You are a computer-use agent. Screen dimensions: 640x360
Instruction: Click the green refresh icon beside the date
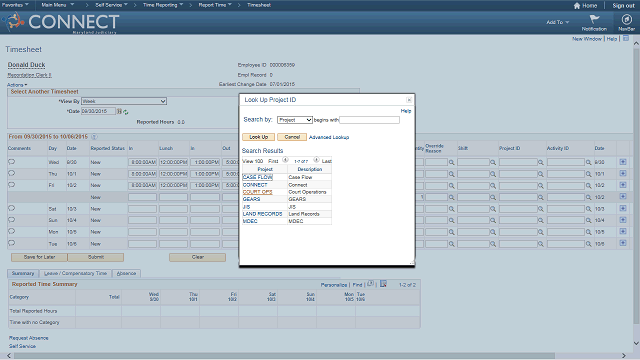pos(126,112)
